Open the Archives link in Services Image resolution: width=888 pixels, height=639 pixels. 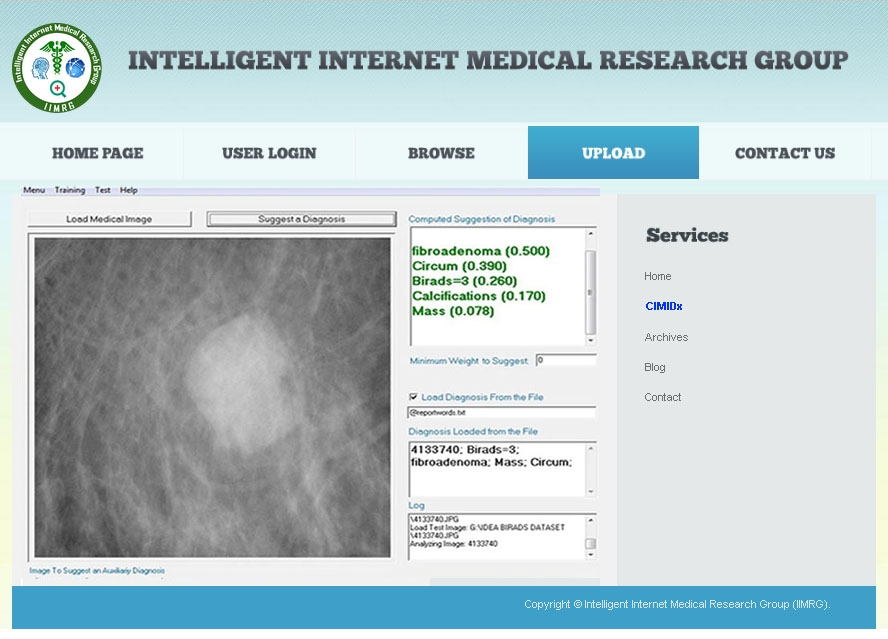[x=666, y=337]
